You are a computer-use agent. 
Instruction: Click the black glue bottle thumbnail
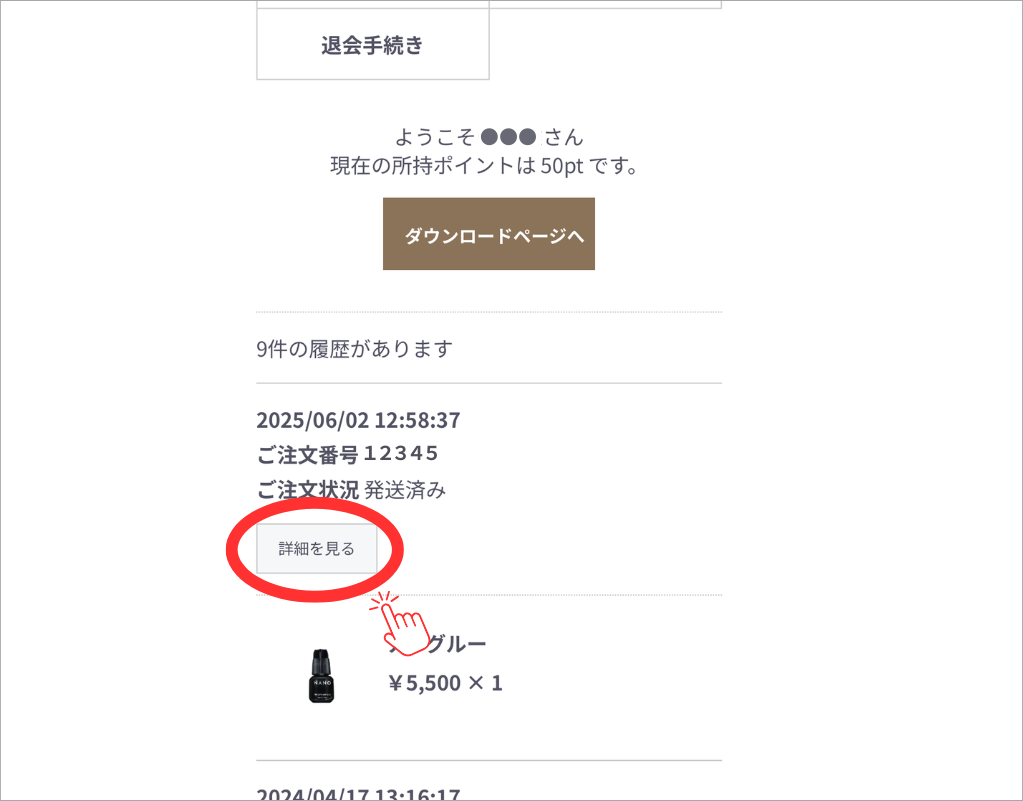(321, 676)
